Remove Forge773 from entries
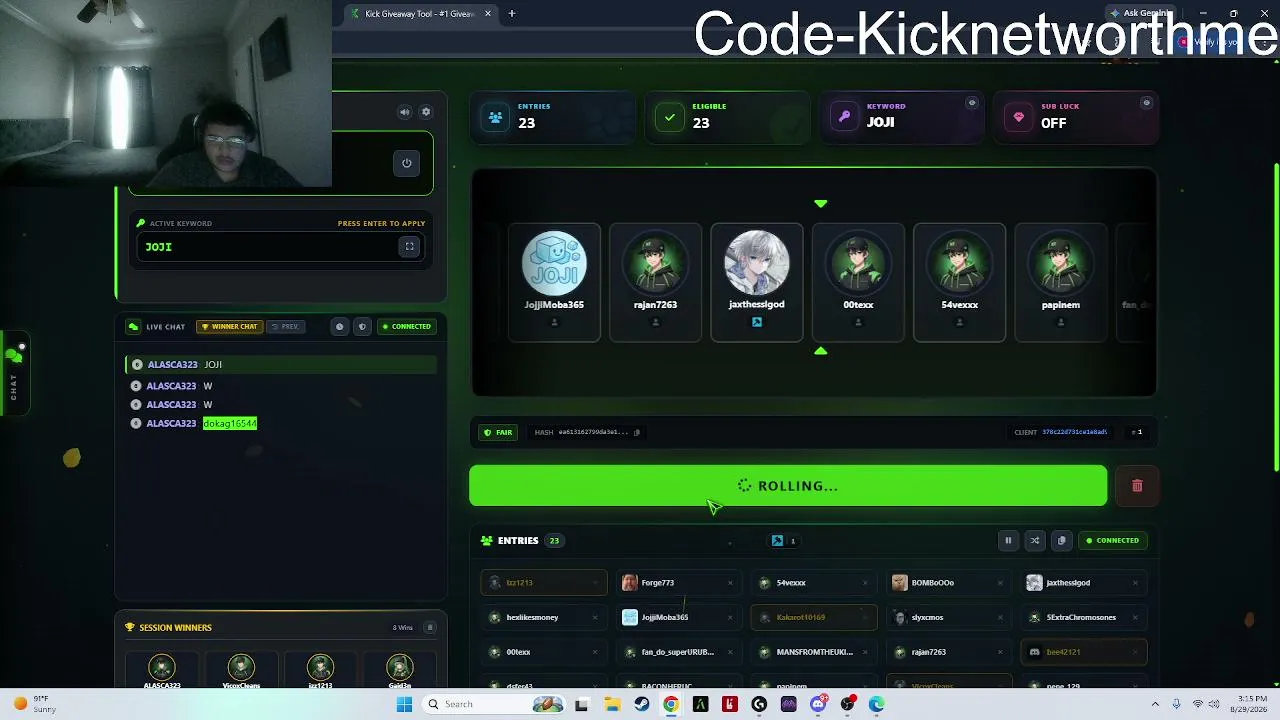1280x720 pixels. click(730, 583)
